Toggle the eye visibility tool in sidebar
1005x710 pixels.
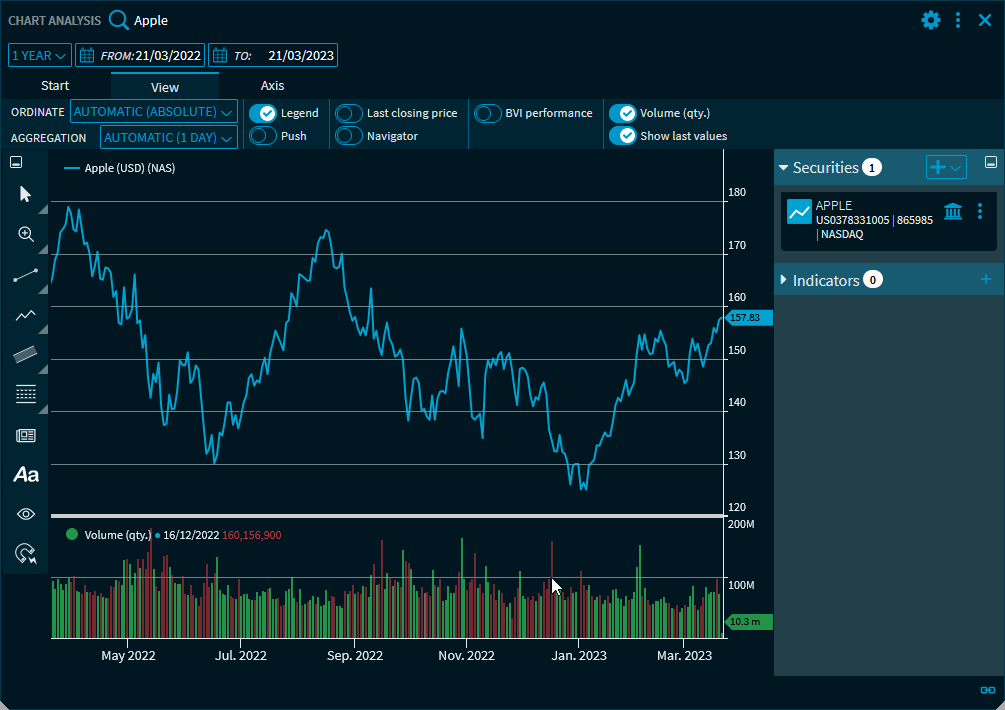(x=26, y=514)
